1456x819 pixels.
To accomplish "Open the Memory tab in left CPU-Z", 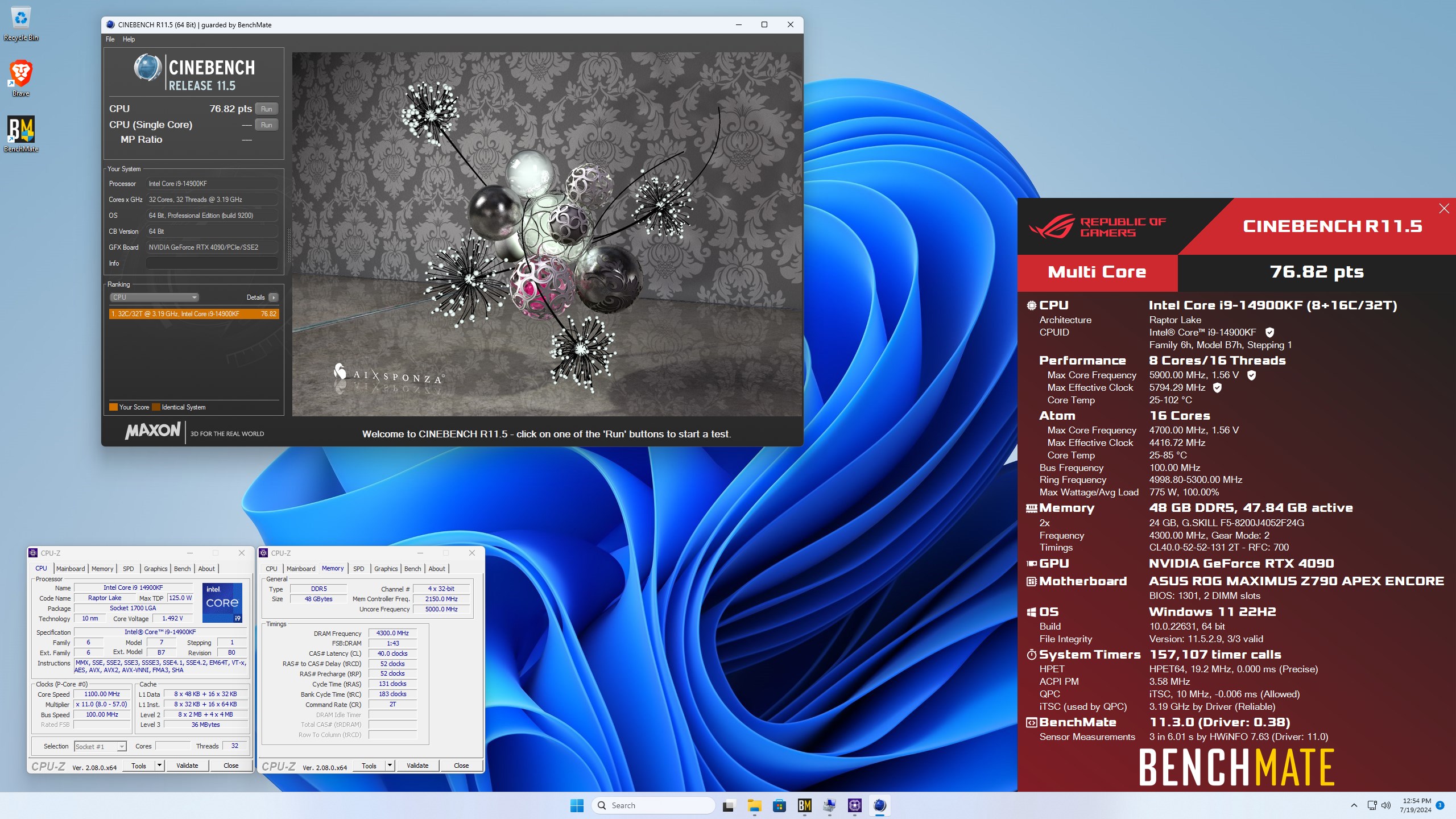I will click(102, 569).
